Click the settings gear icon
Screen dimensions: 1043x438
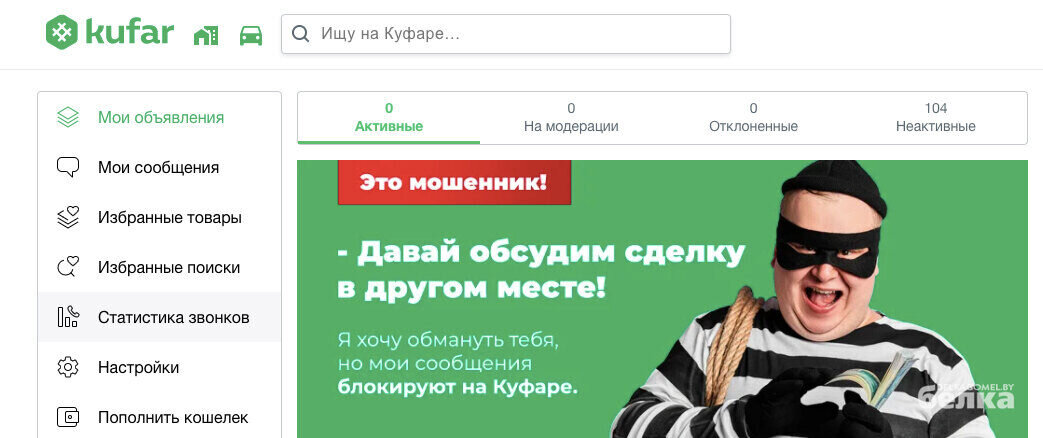68,367
